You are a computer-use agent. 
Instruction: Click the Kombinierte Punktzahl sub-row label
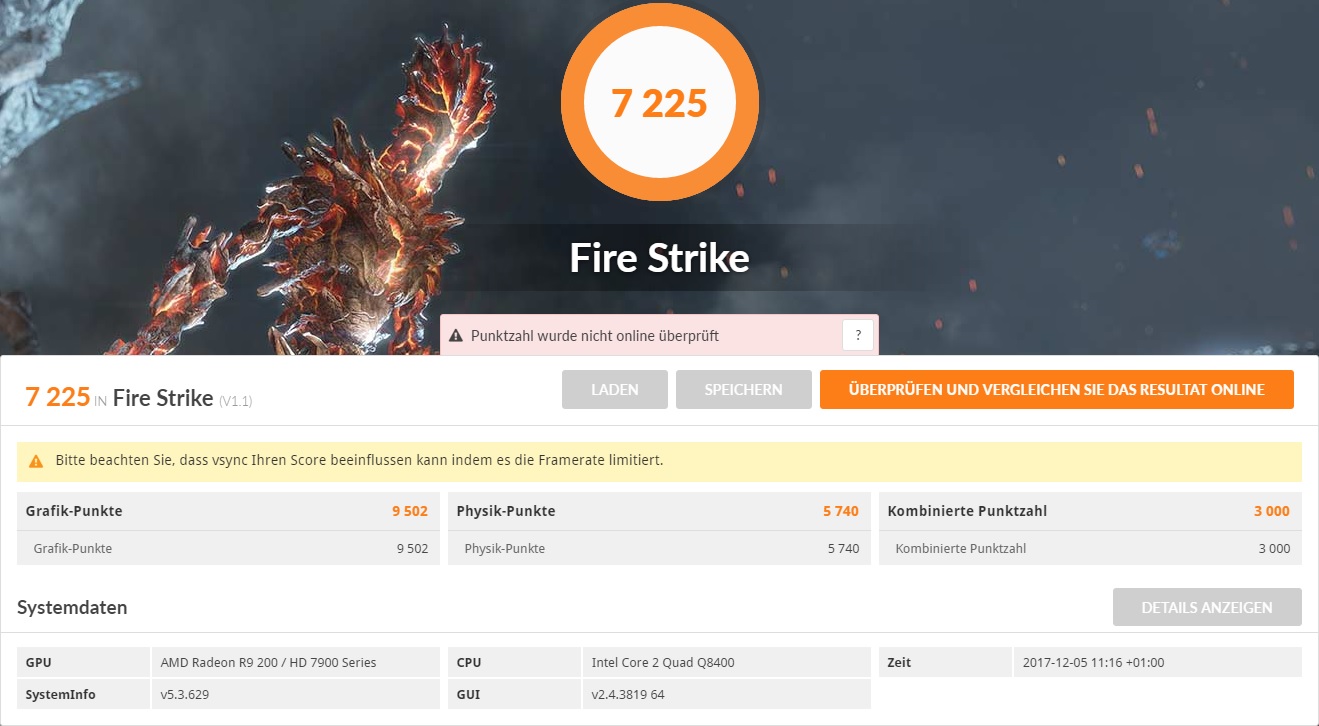click(x=961, y=548)
